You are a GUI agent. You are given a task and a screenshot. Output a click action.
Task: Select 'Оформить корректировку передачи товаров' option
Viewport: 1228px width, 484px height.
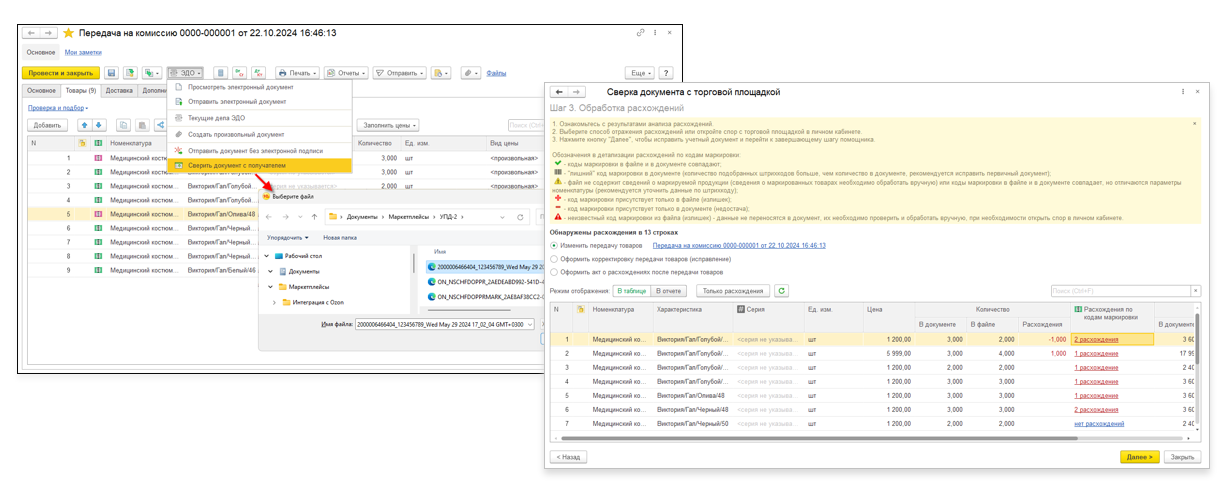pyautogui.click(x=555, y=258)
